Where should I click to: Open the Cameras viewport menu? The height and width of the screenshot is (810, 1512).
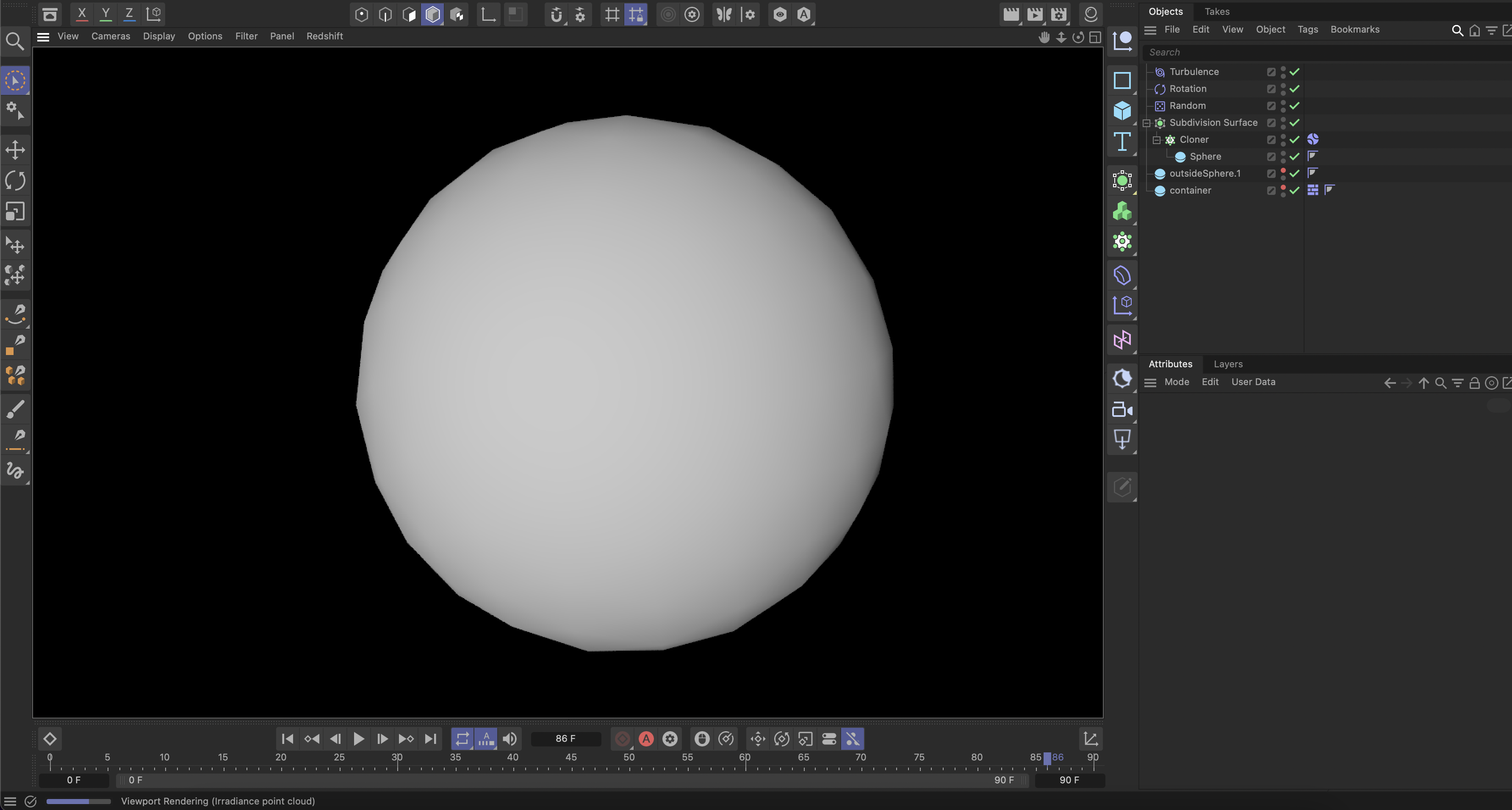pyautogui.click(x=111, y=36)
